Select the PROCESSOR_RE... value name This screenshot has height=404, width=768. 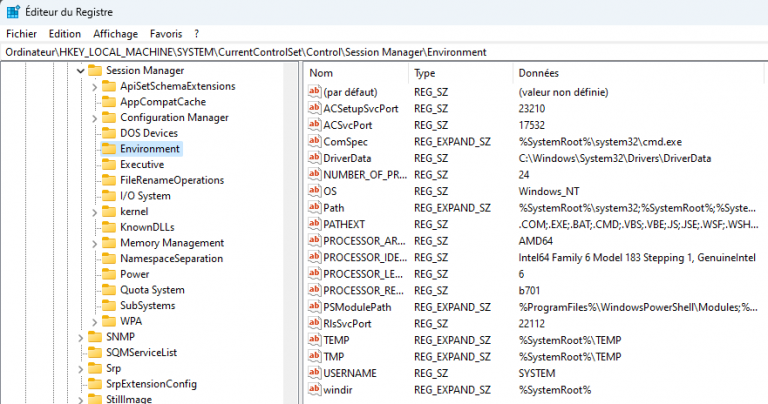(x=363, y=290)
